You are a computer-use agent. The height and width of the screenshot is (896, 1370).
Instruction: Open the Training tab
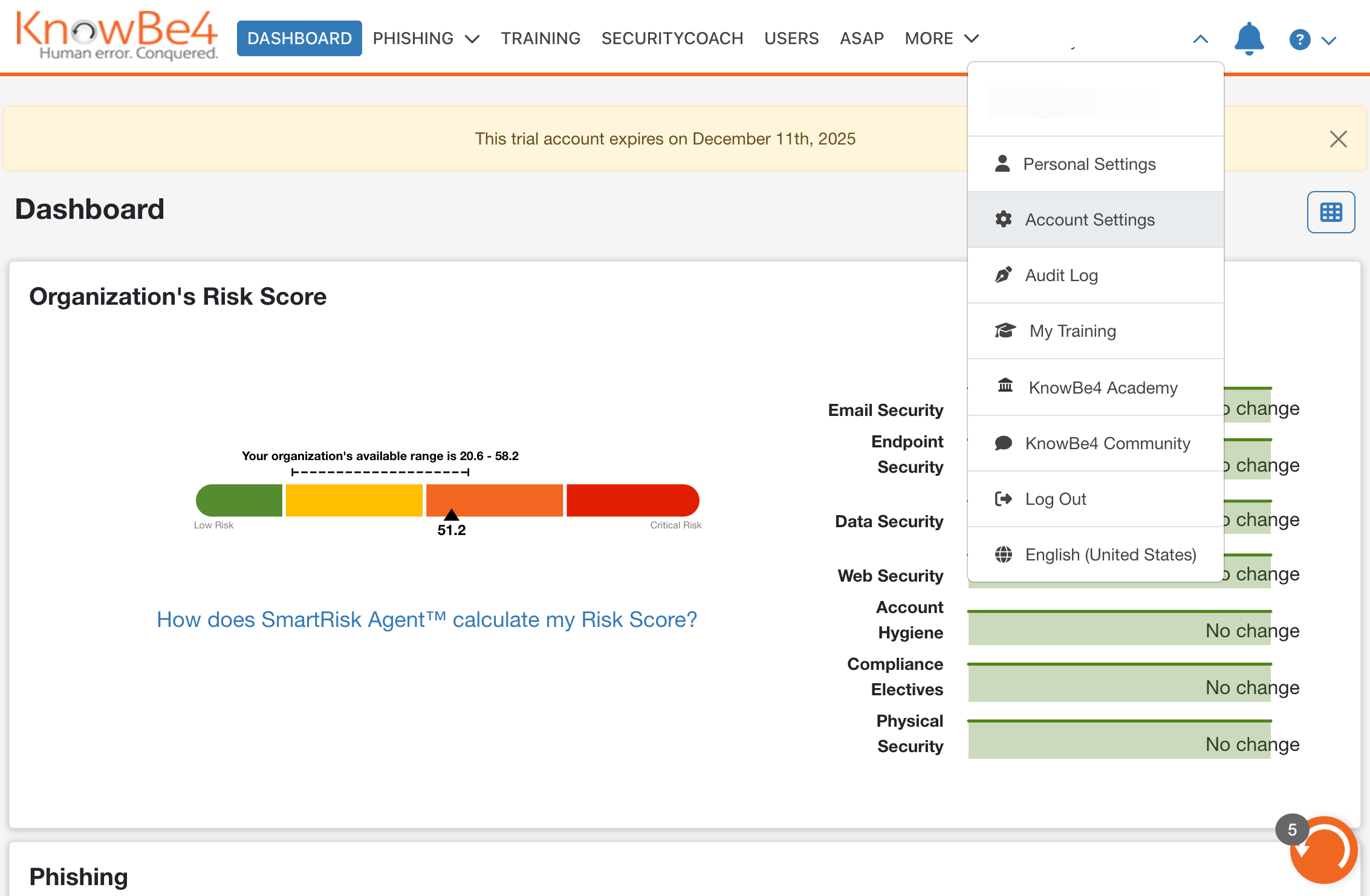point(541,39)
